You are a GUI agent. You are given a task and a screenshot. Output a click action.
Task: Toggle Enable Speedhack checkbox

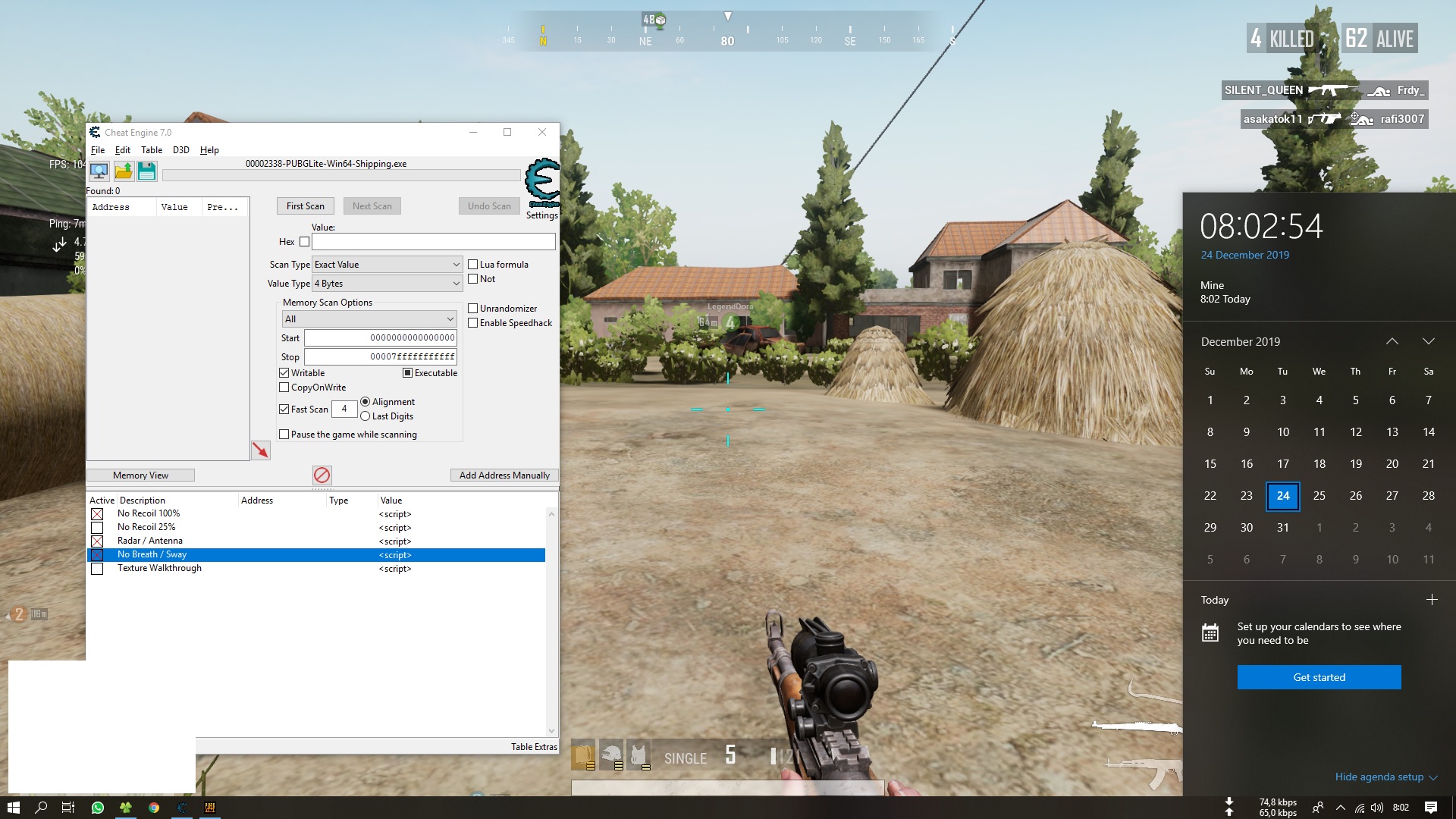(x=472, y=323)
